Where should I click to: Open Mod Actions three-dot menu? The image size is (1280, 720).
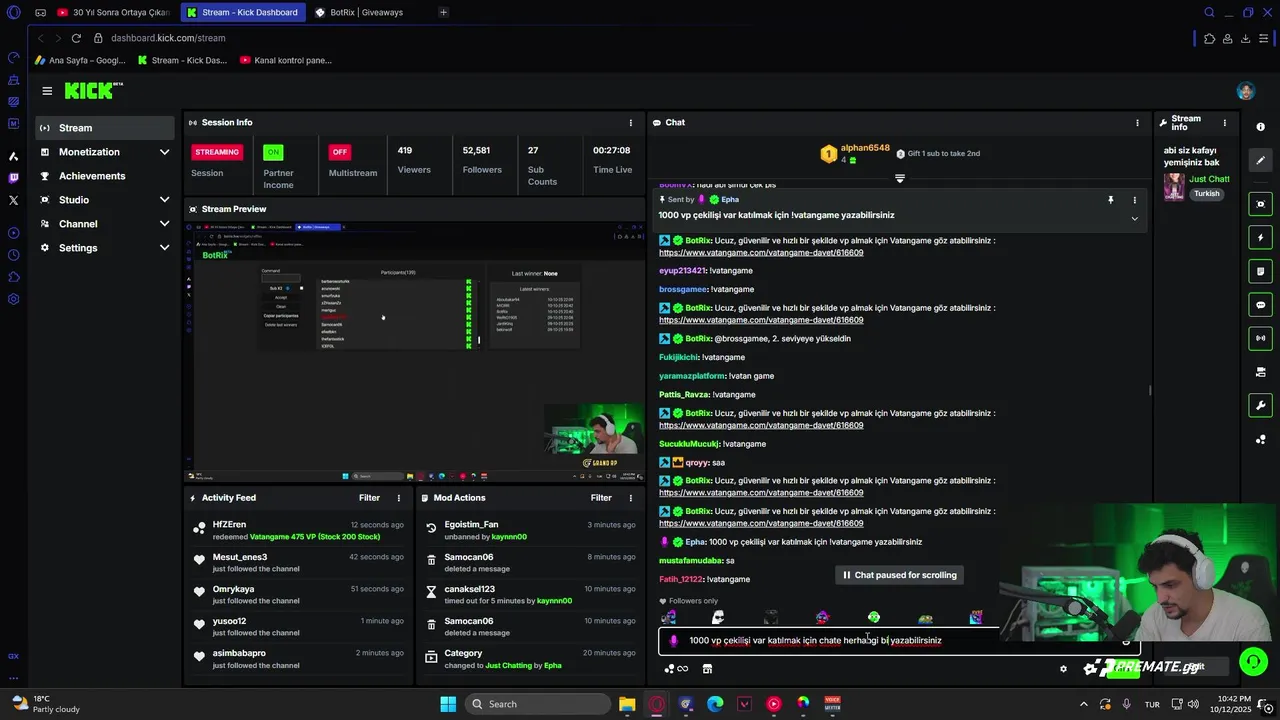[630, 498]
